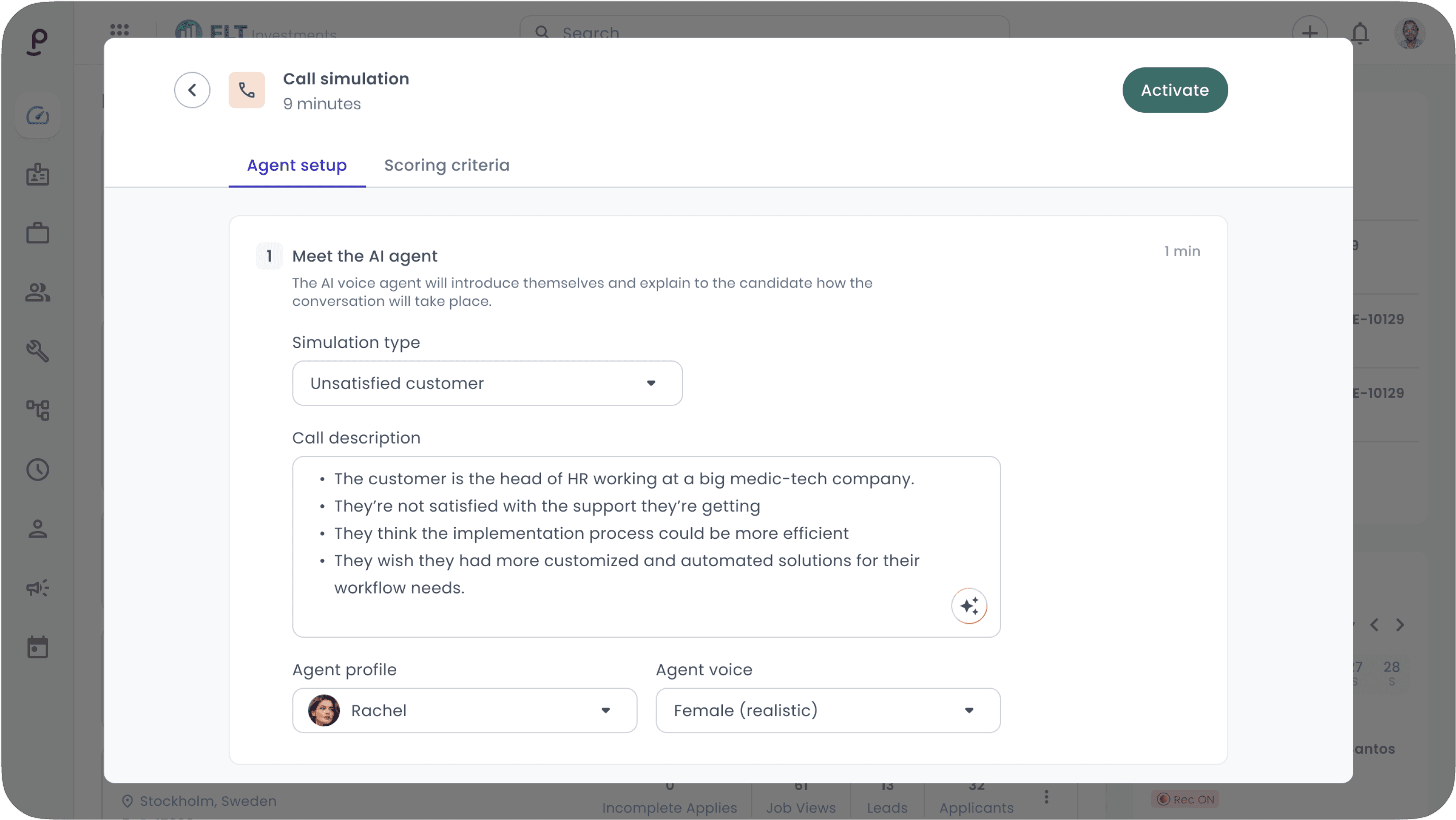Switch to the Agent setup tab
1456x820 pixels.
(297, 165)
